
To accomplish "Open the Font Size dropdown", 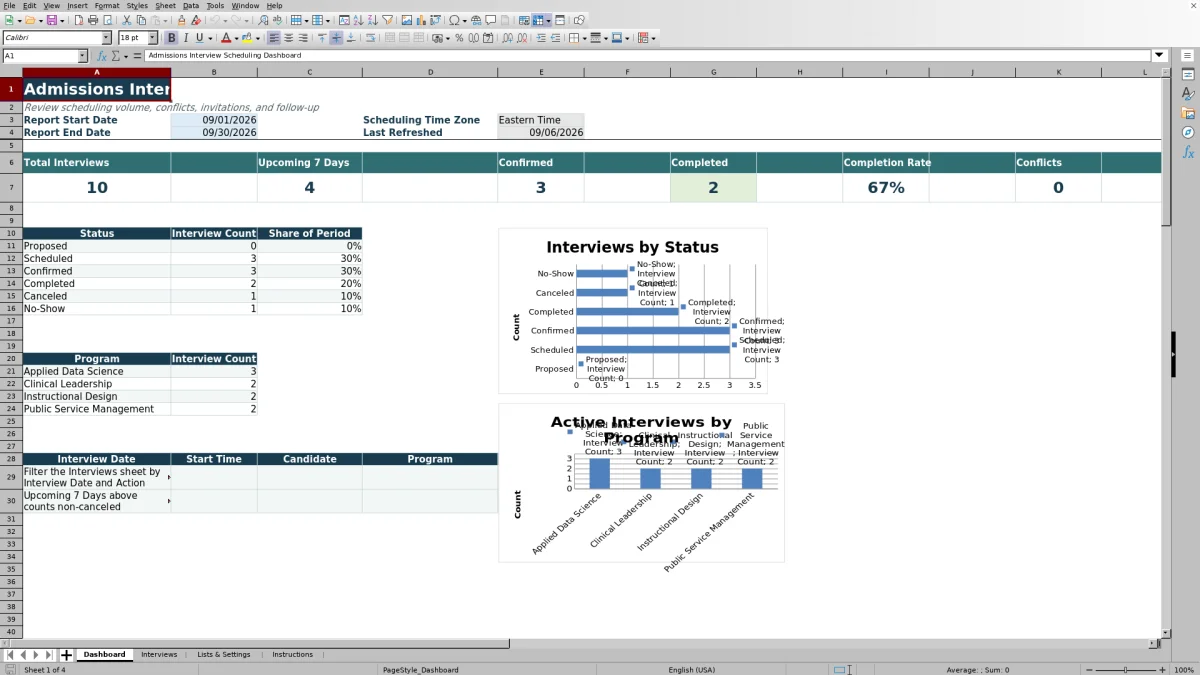I will [153, 38].
